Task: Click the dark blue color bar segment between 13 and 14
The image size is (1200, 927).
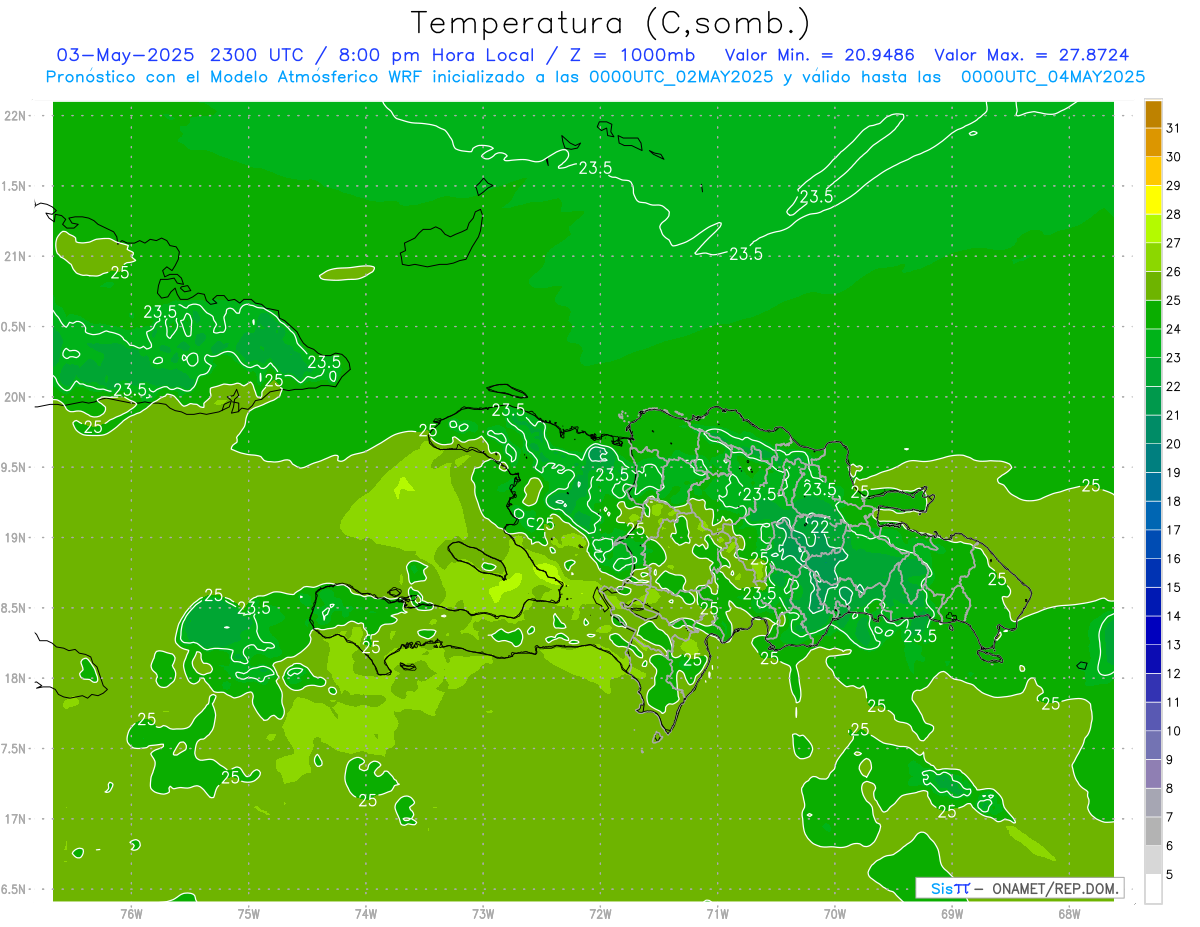Action: tap(1153, 630)
